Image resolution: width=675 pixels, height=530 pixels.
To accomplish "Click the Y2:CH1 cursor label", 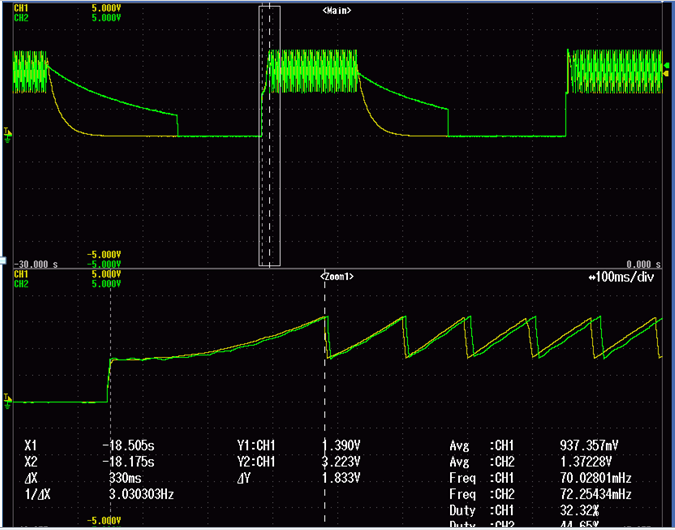I will (256, 462).
